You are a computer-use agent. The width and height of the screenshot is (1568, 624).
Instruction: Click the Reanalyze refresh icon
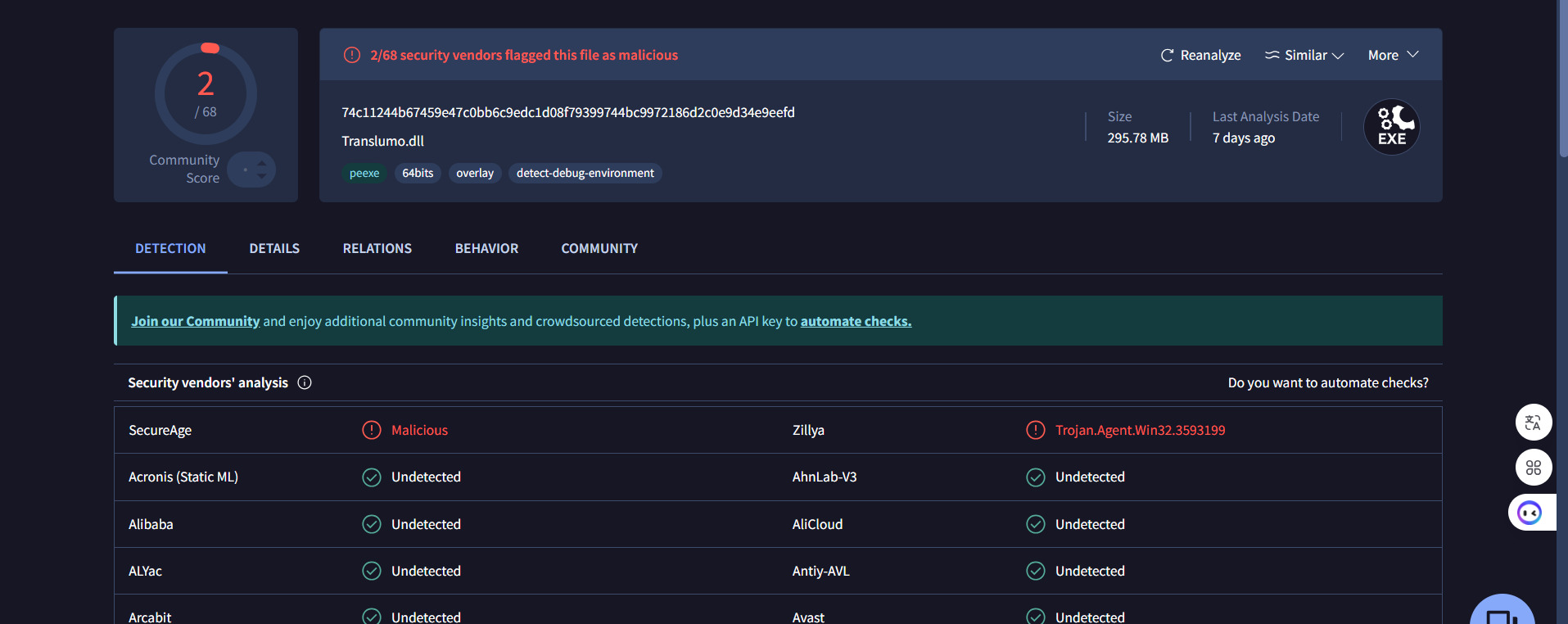pos(1167,56)
